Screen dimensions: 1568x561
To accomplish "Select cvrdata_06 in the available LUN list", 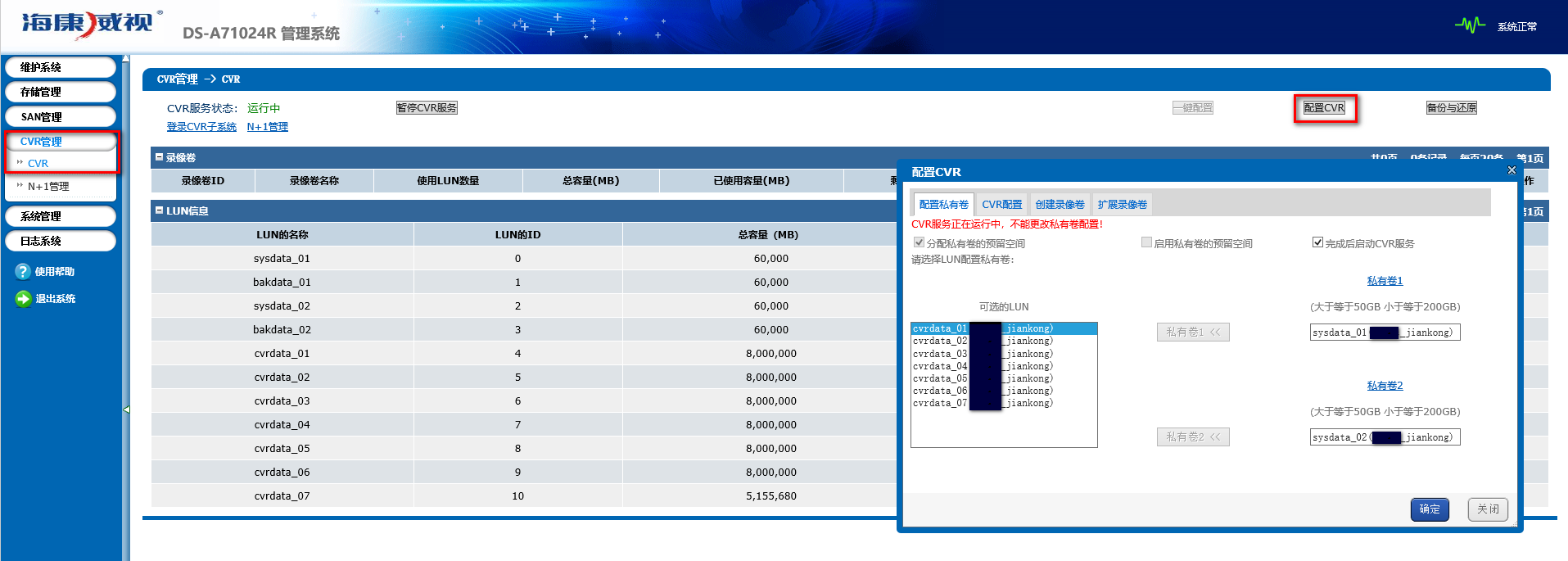I will click(1004, 391).
